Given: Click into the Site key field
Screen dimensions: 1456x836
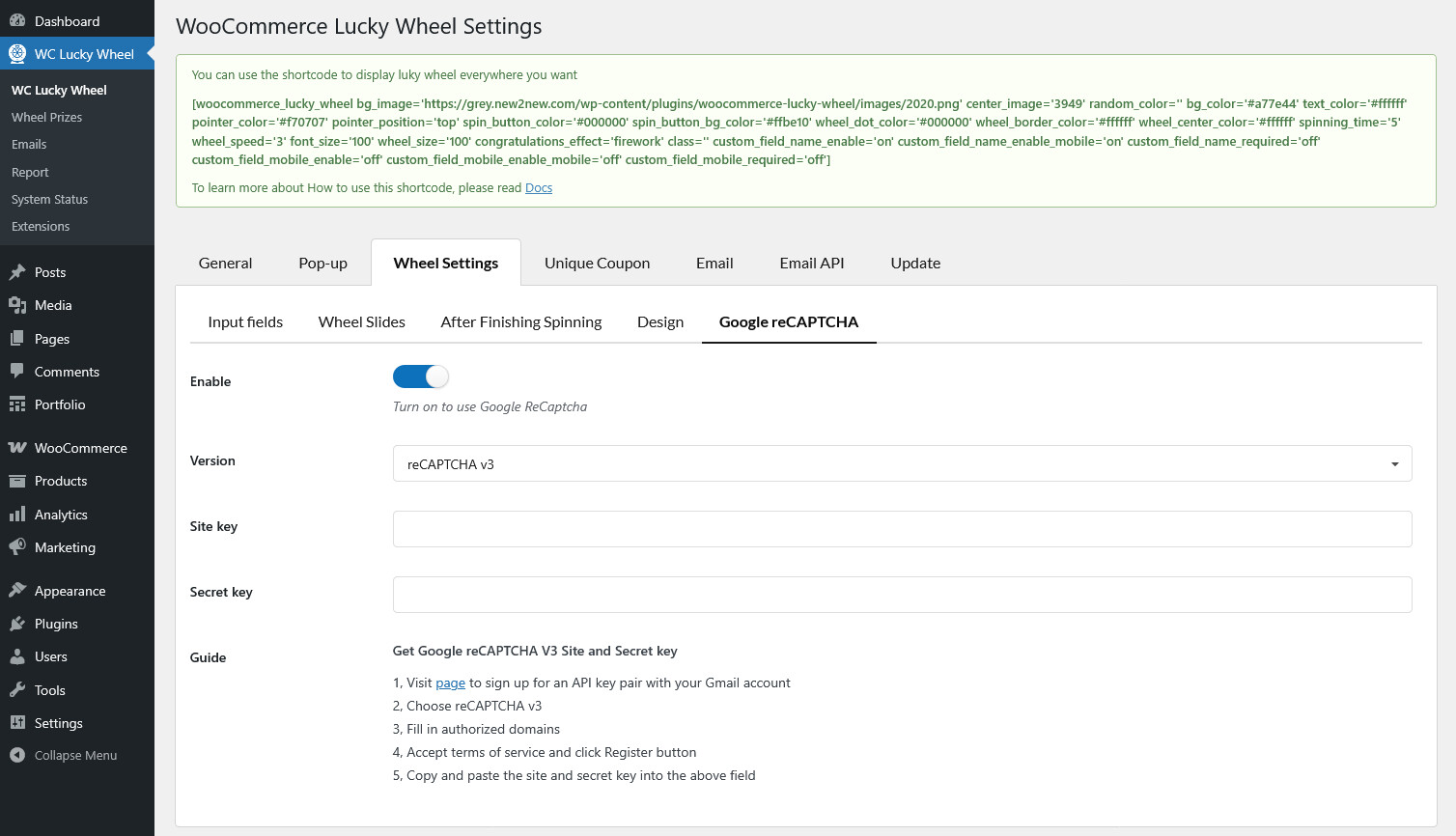Looking at the screenshot, I should tap(902, 529).
